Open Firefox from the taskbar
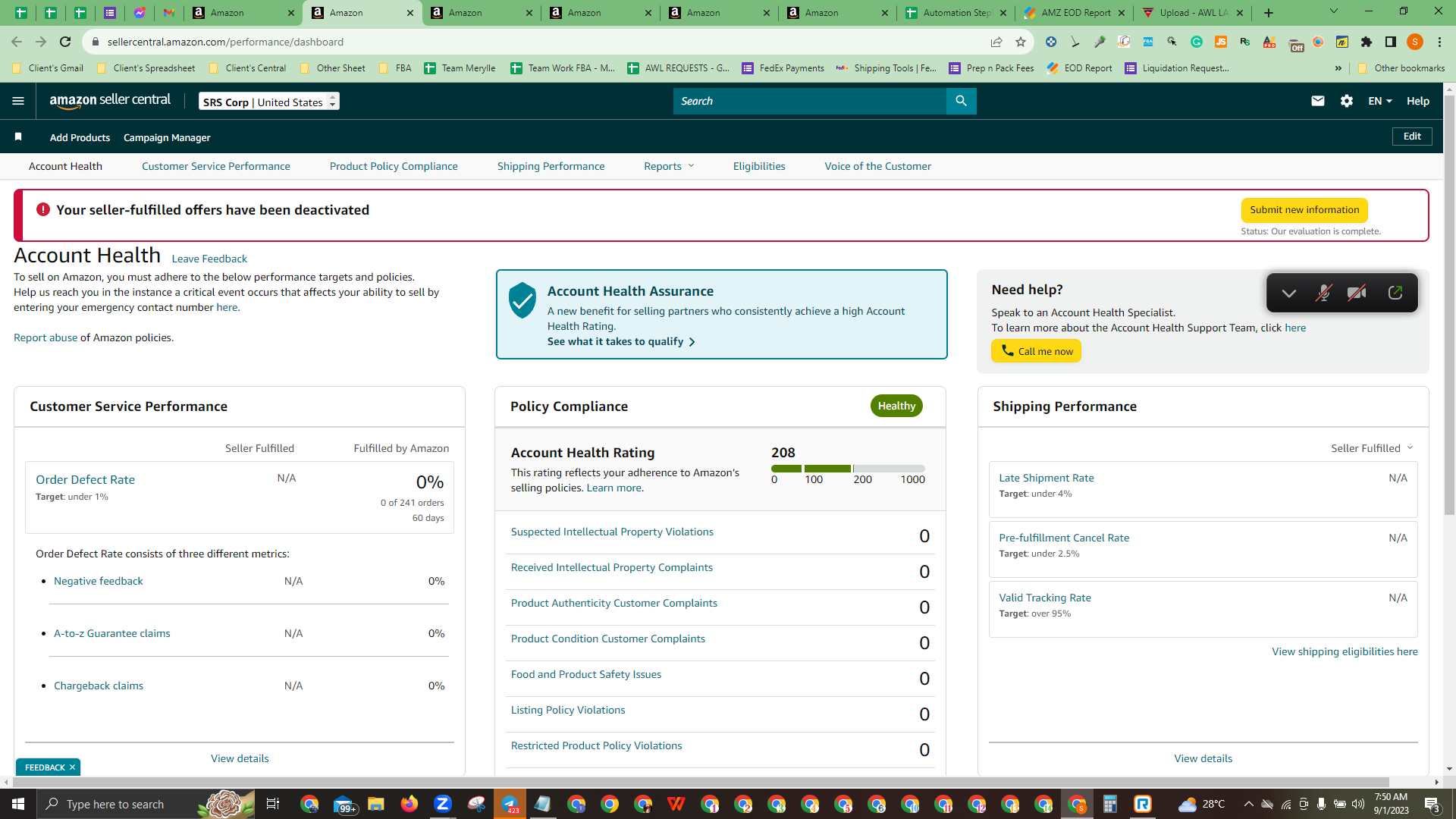This screenshot has height=819, width=1456. pyautogui.click(x=409, y=804)
